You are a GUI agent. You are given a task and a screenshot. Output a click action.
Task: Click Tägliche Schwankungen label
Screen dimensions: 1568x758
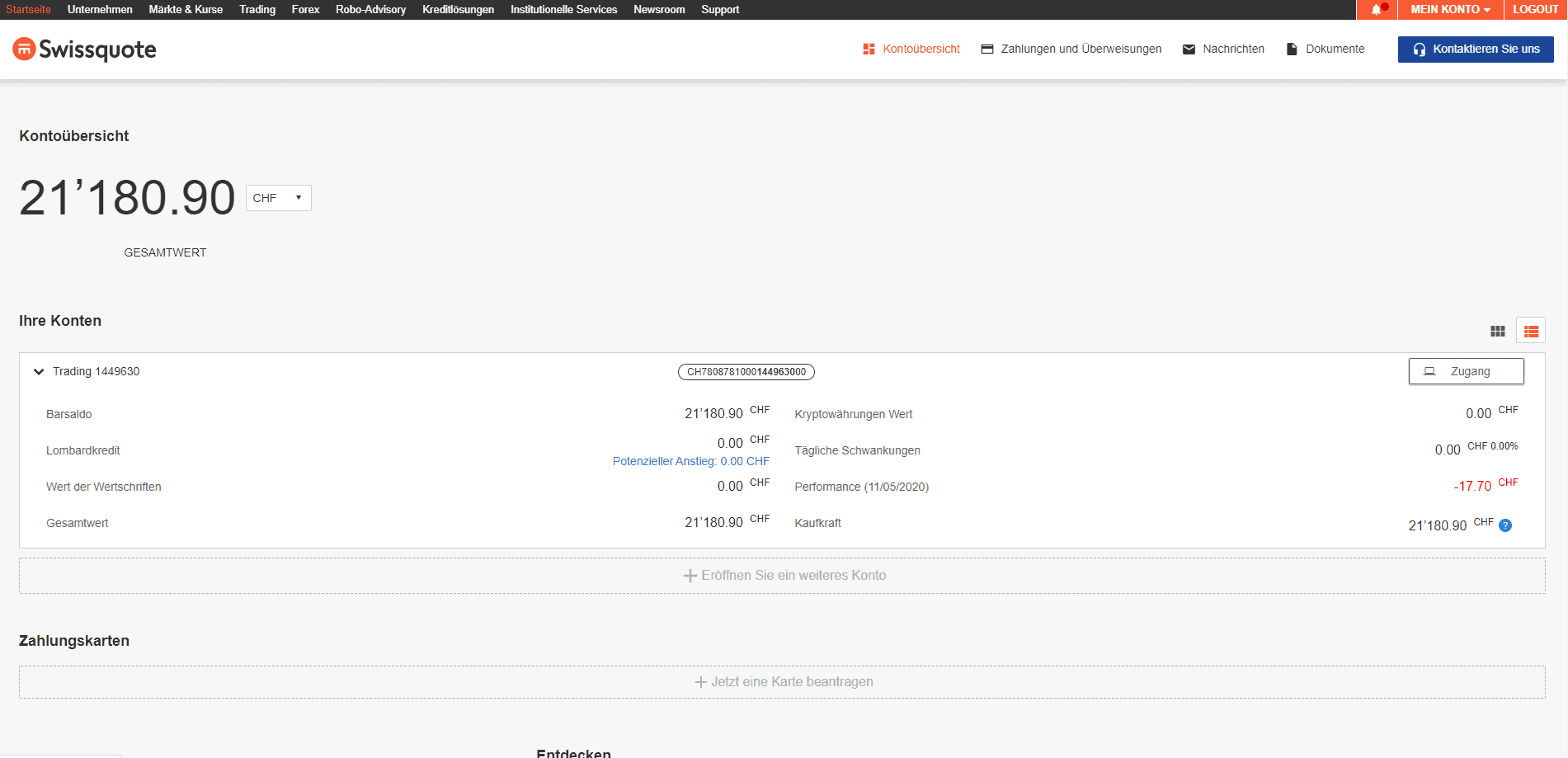tap(858, 450)
